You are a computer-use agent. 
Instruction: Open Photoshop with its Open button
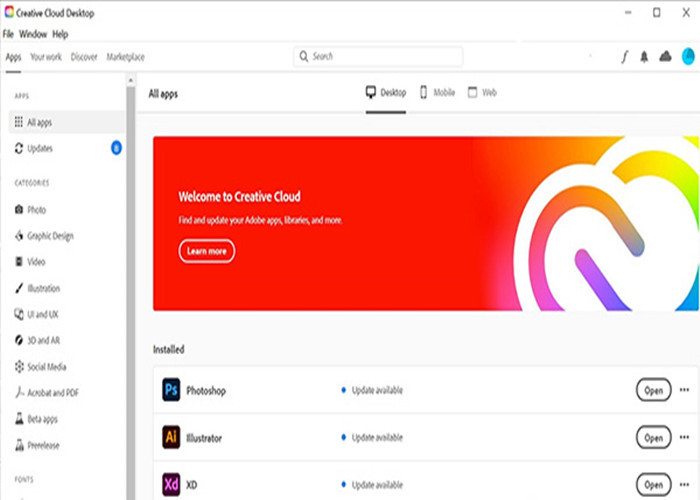click(654, 390)
